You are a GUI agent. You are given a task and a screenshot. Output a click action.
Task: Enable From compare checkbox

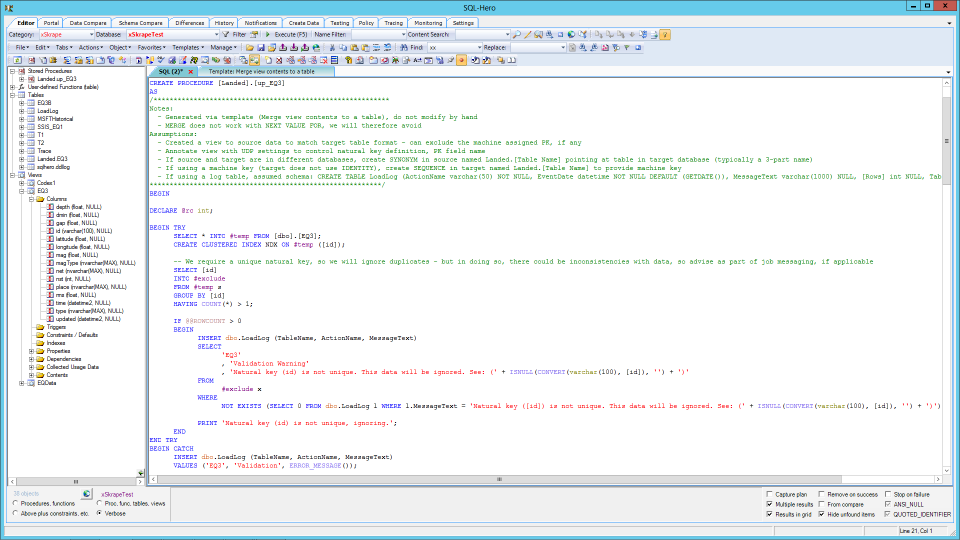[x=822, y=504]
